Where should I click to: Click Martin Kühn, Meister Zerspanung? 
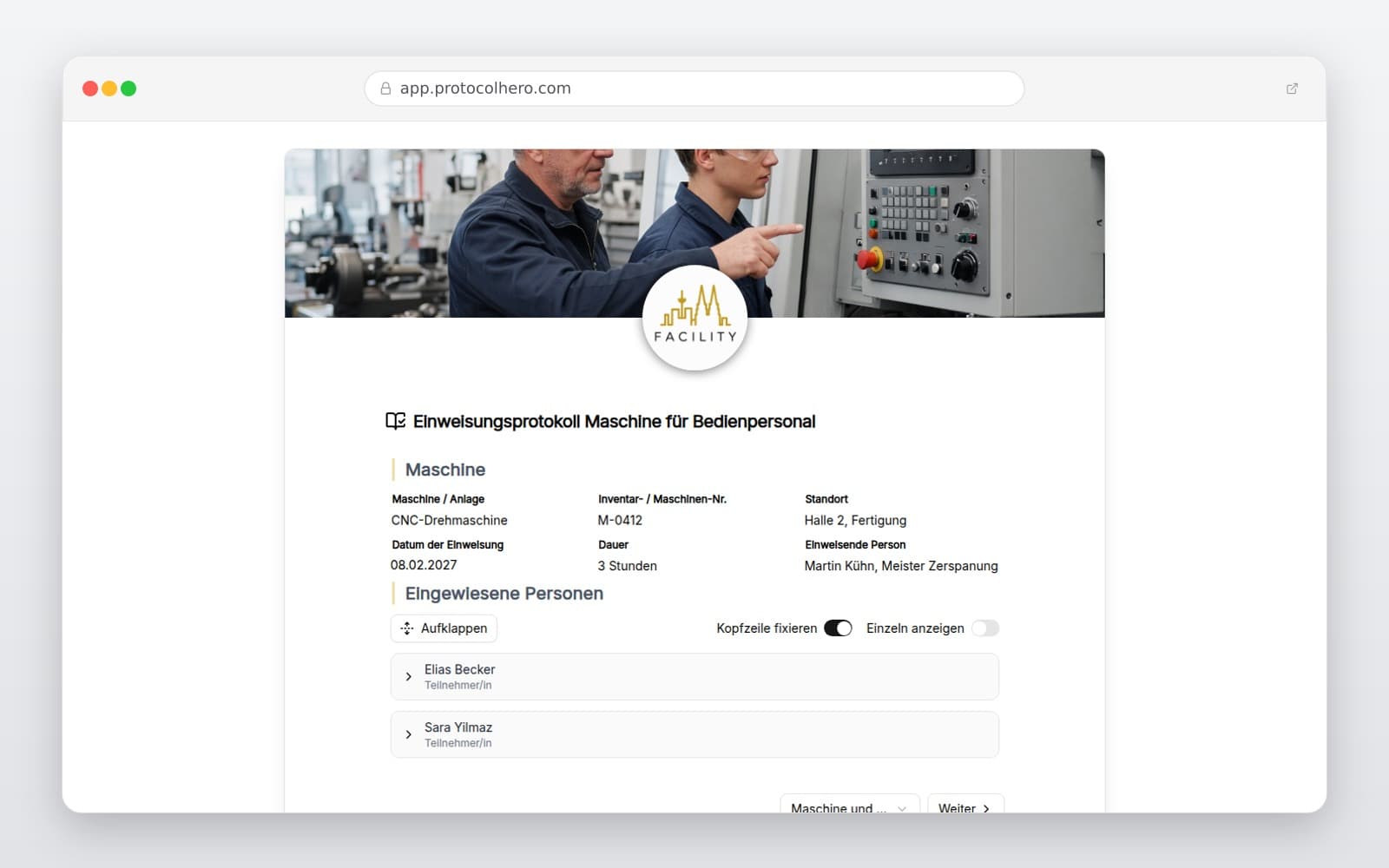click(x=901, y=566)
